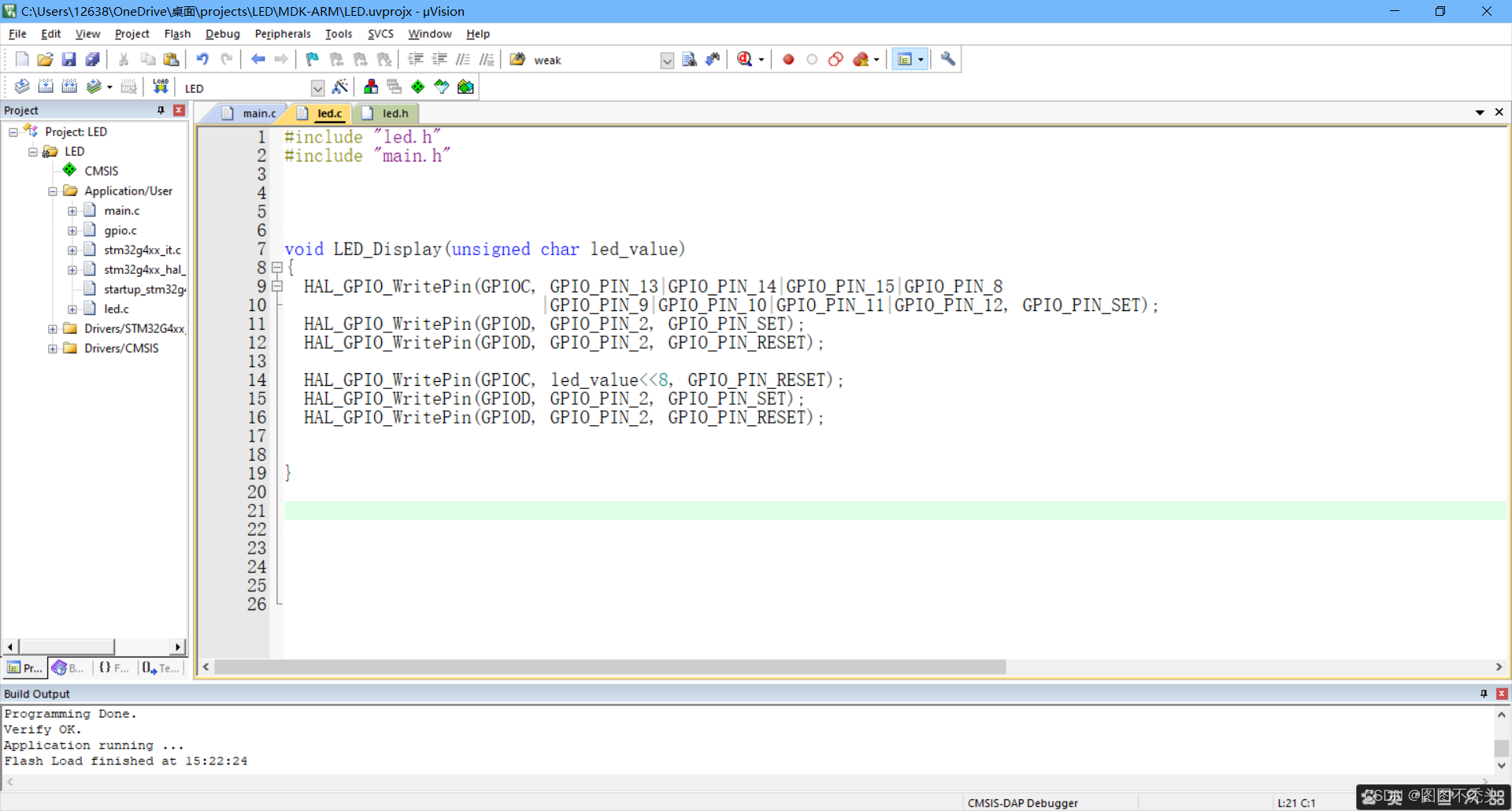Collapse the Application/User folder

(52, 191)
